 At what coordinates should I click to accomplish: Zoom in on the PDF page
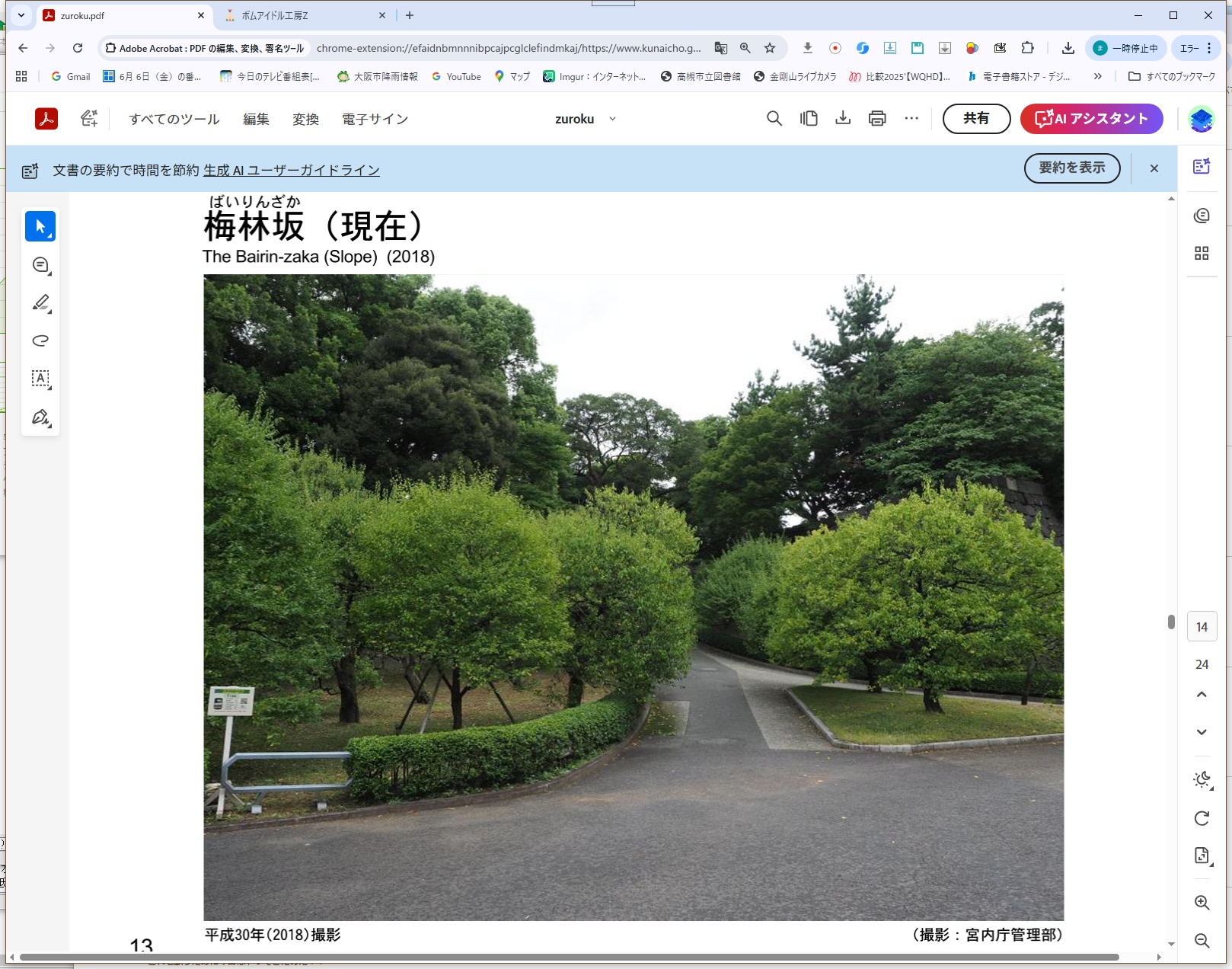tap(1202, 903)
